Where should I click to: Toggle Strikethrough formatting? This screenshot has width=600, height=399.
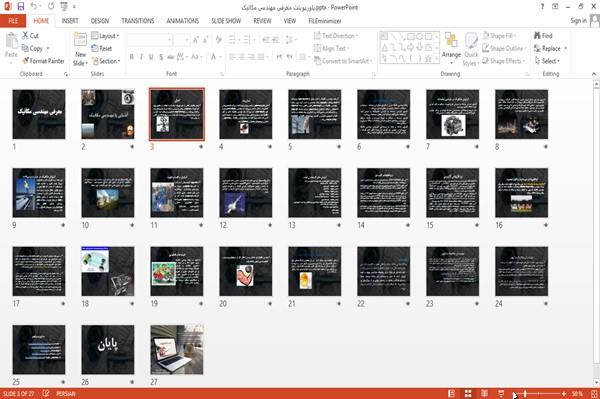pyautogui.click(x=171, y=57)
